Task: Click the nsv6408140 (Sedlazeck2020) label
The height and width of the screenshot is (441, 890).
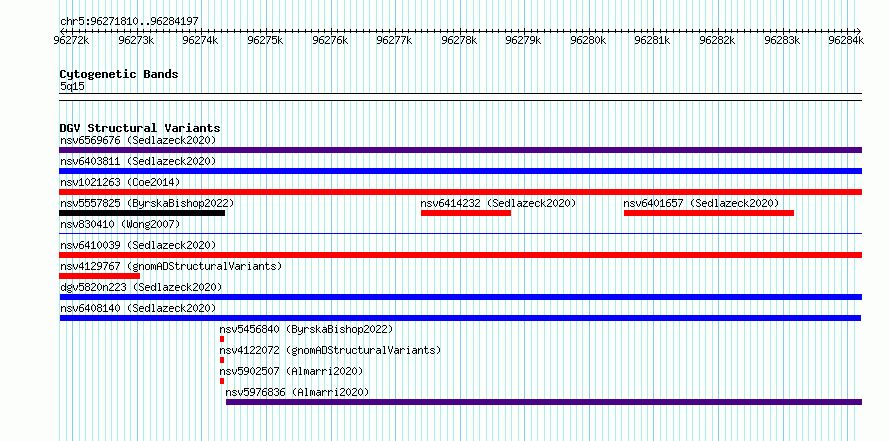Action: 138,308
